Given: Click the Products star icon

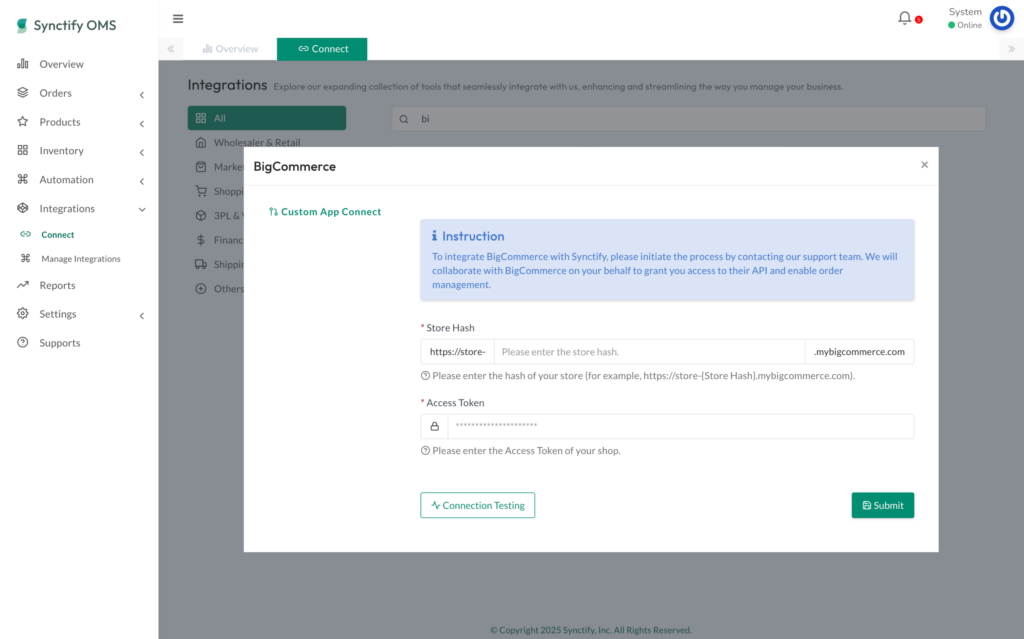Looking at the screenshot, I should [23, 122].
